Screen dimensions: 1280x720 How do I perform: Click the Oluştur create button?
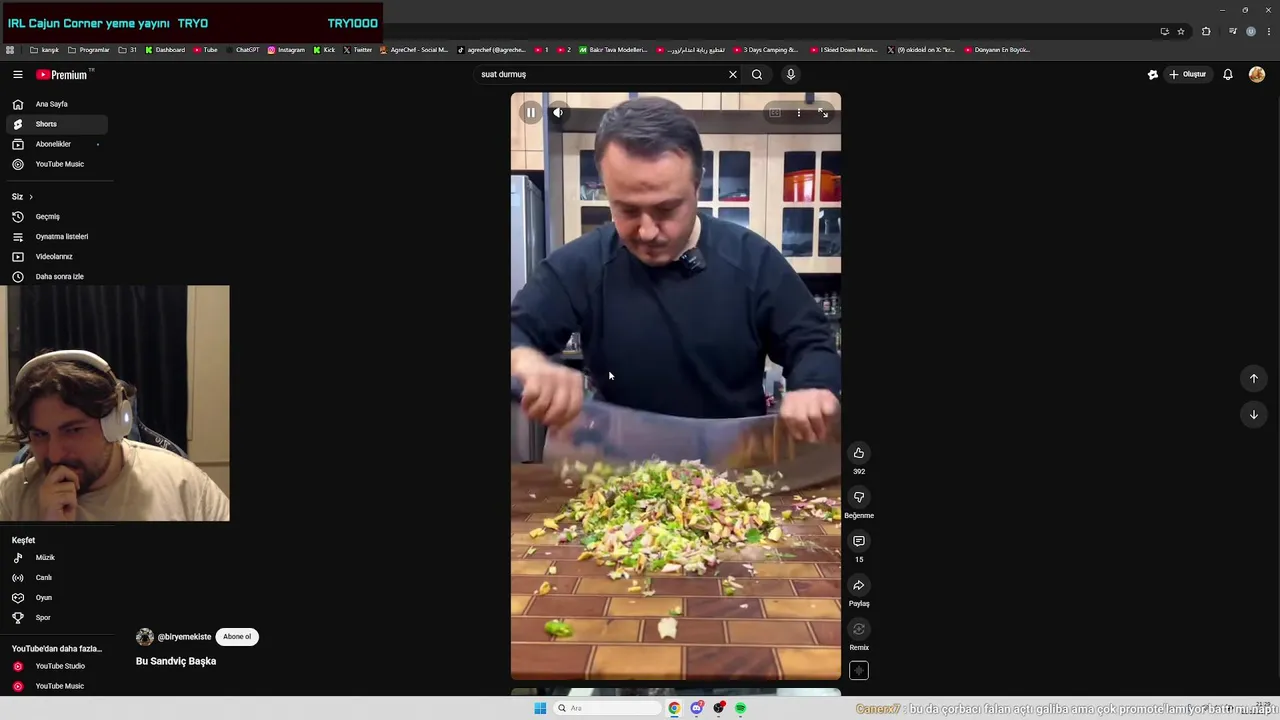[1187, 74]
